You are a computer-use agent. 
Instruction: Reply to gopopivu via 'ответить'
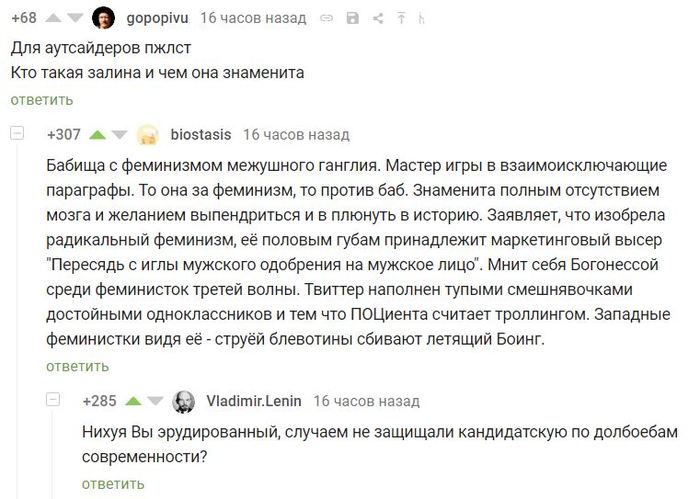(42, 99)
